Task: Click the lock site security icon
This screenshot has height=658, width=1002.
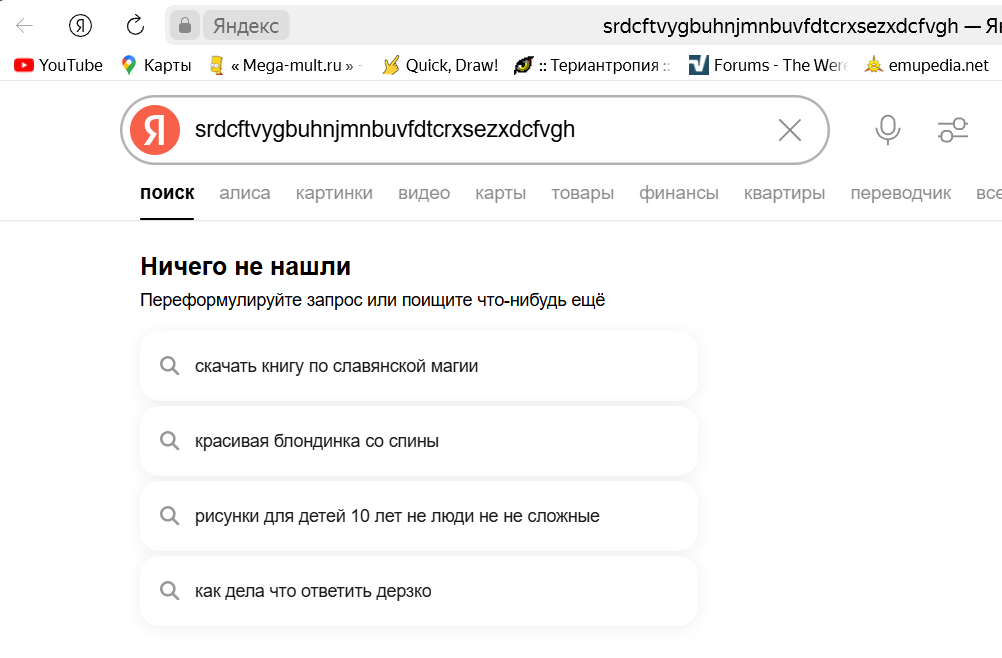Action: click(x=184, y=26)
